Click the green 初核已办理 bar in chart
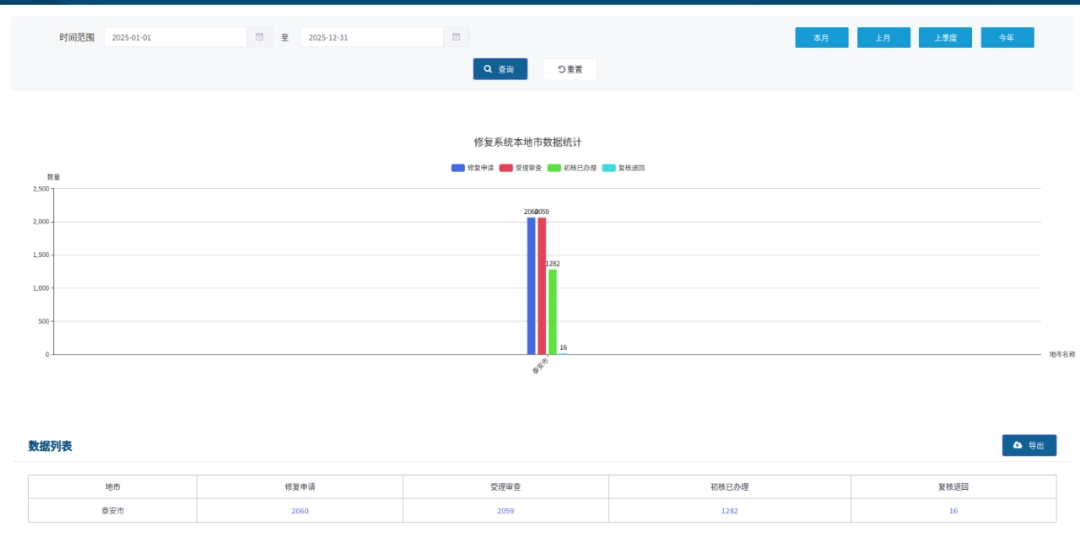This screenshot has width=1080, height=537. 552,312
